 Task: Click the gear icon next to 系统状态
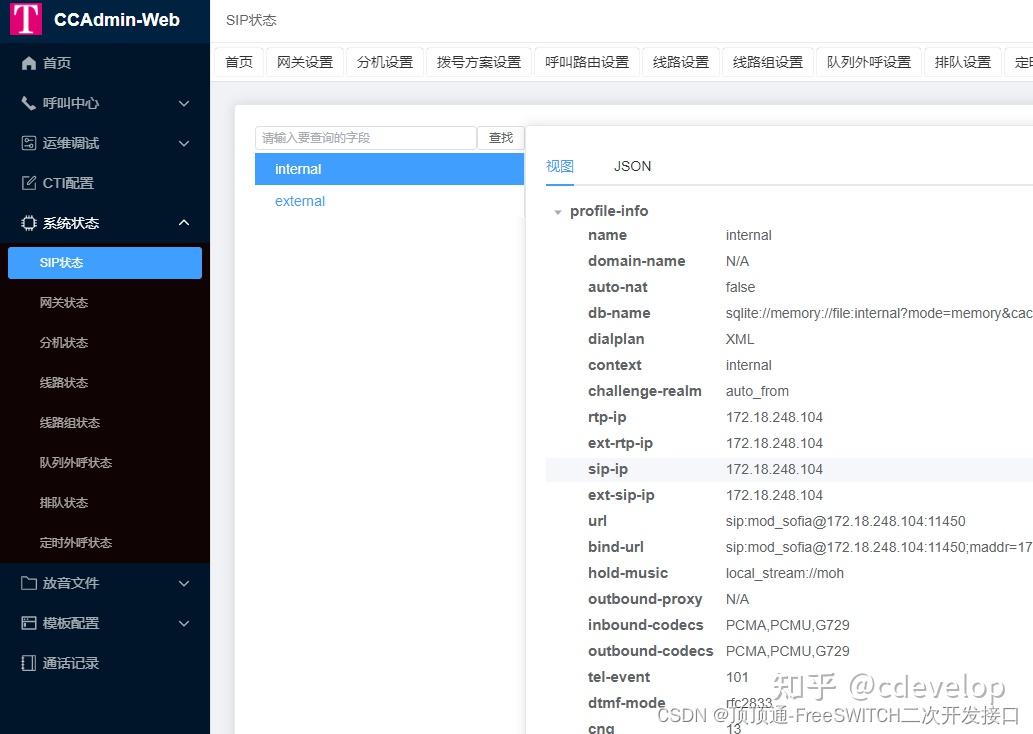28,222
